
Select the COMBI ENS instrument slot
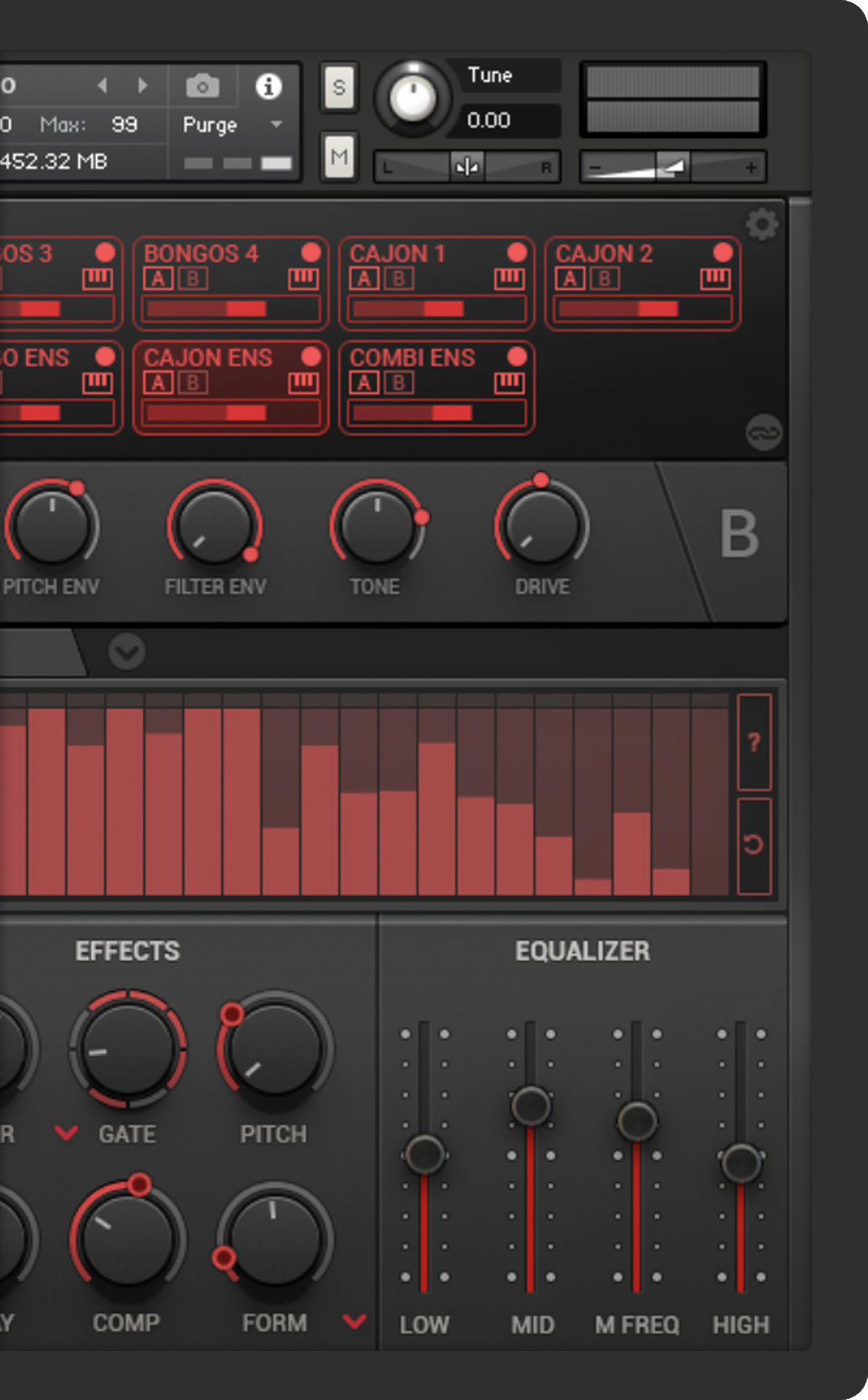437,388
